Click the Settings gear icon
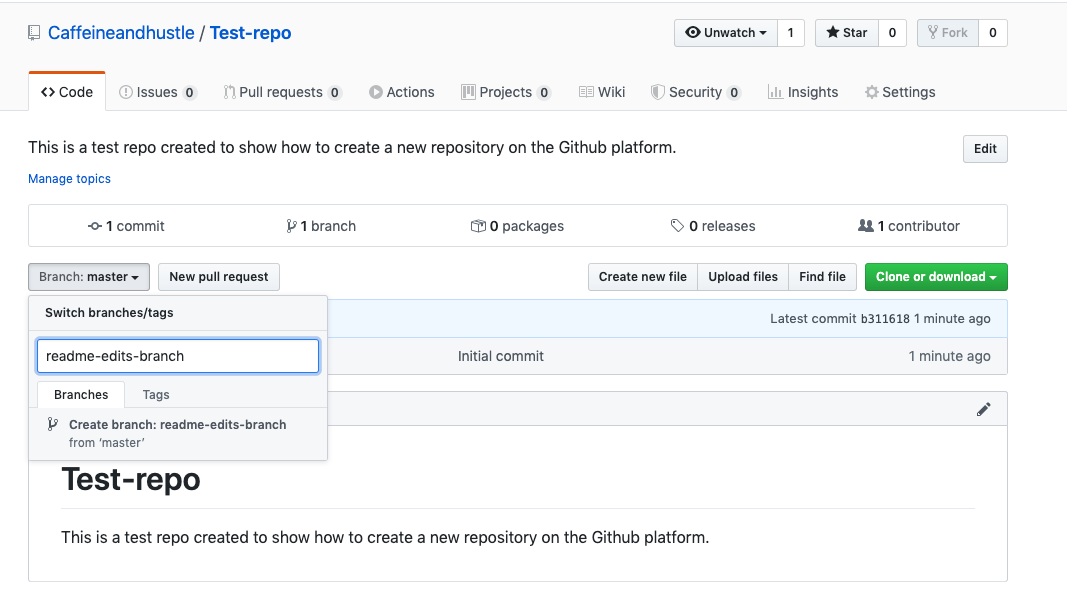This screenshot has height=609, width=1067. click(872, 92)
